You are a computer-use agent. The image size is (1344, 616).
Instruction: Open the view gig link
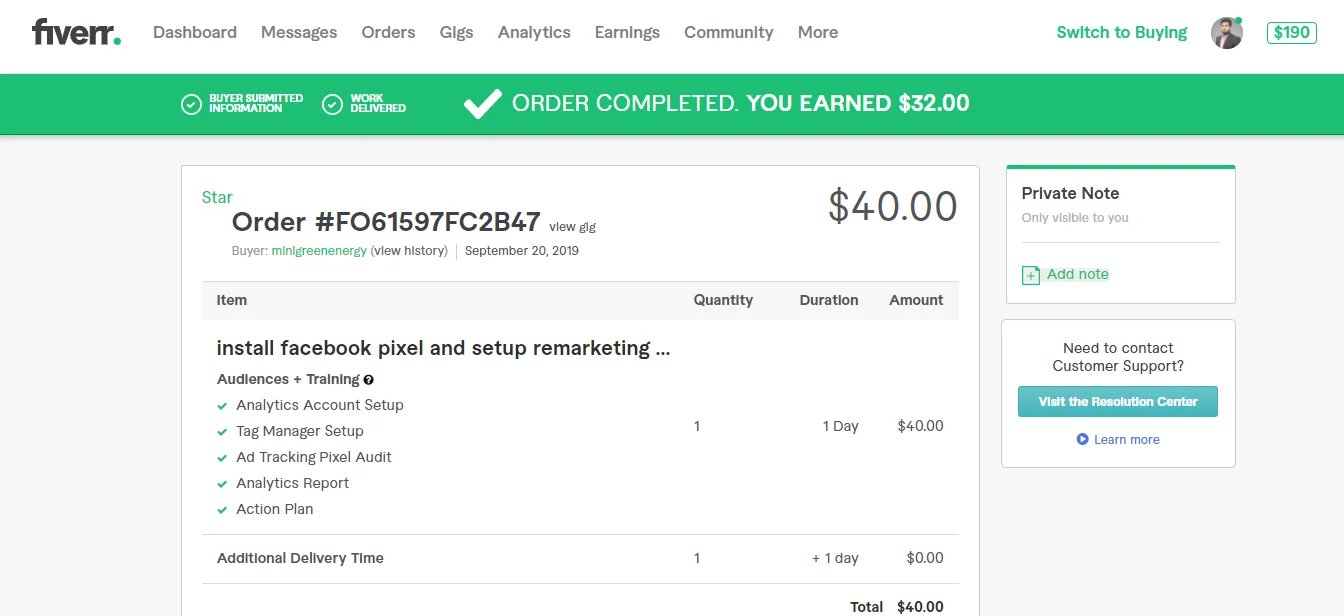572,227
